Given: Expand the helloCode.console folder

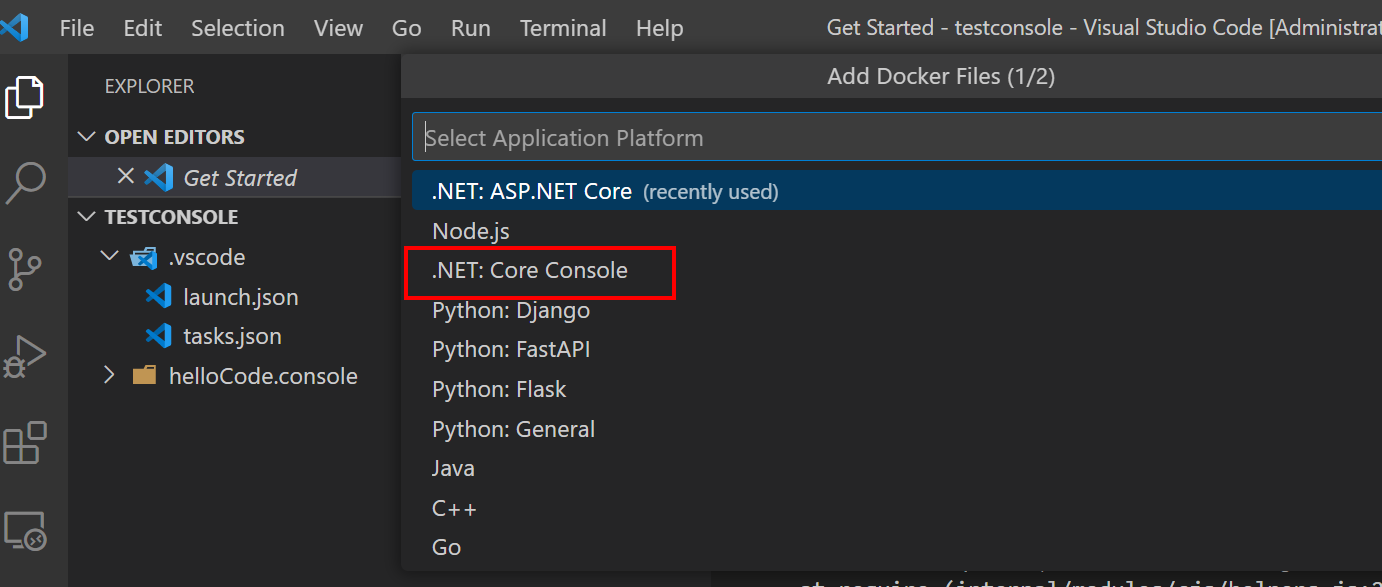Looking at the screenshot, I should click(110, 376).
